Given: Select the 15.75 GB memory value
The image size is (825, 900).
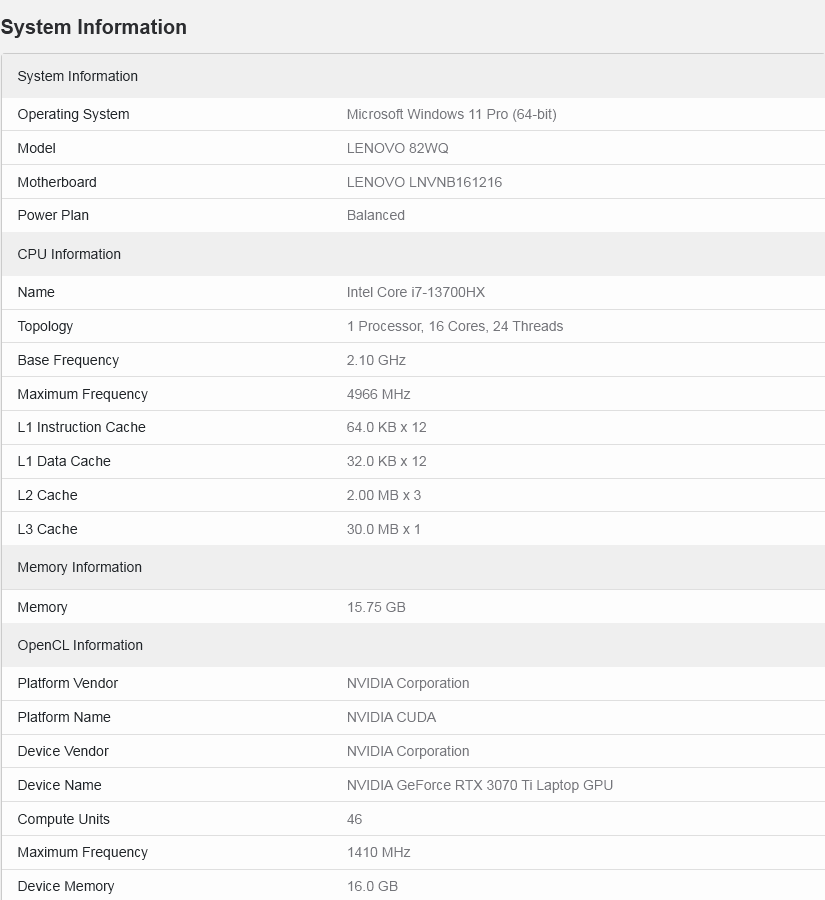Looking at the screenshot, I should (376, 607).
